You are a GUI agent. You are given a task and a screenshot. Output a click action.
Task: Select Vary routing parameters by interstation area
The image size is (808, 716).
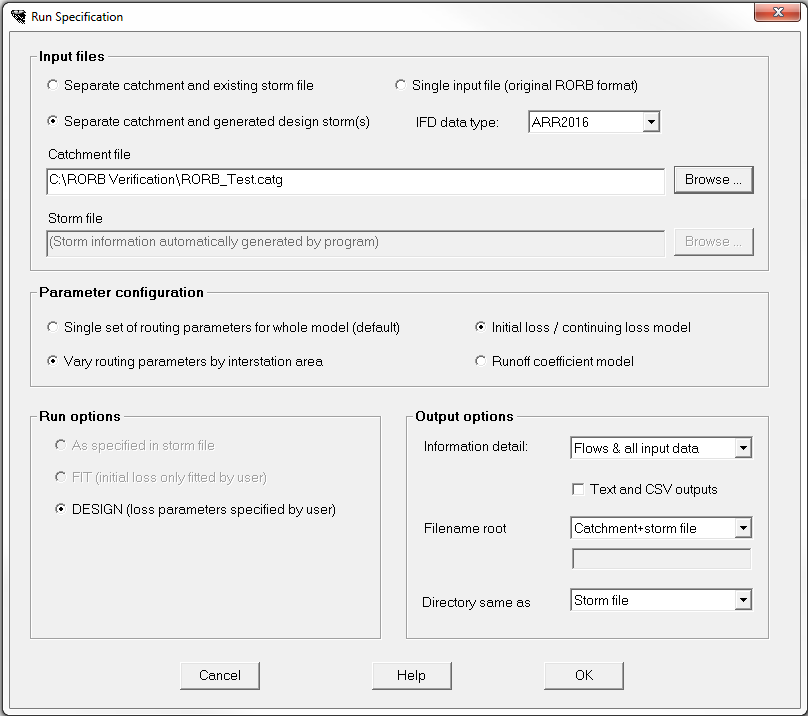coord(53,361)
